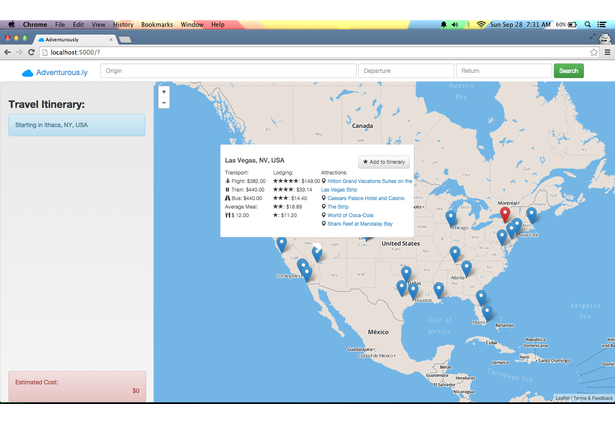Select the blue marker at San Francisco
This screenshot has width=615, height=424.
(282, 245)
